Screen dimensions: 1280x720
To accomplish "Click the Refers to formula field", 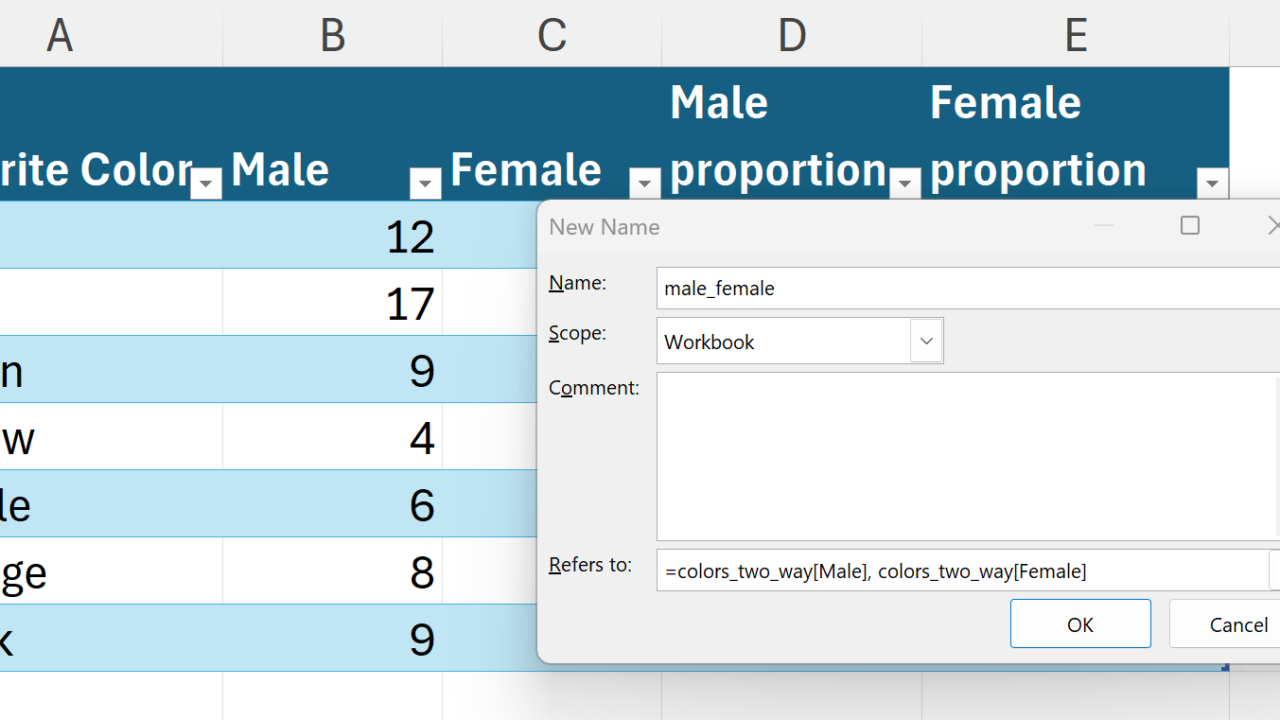I will (x=960, y=571).
